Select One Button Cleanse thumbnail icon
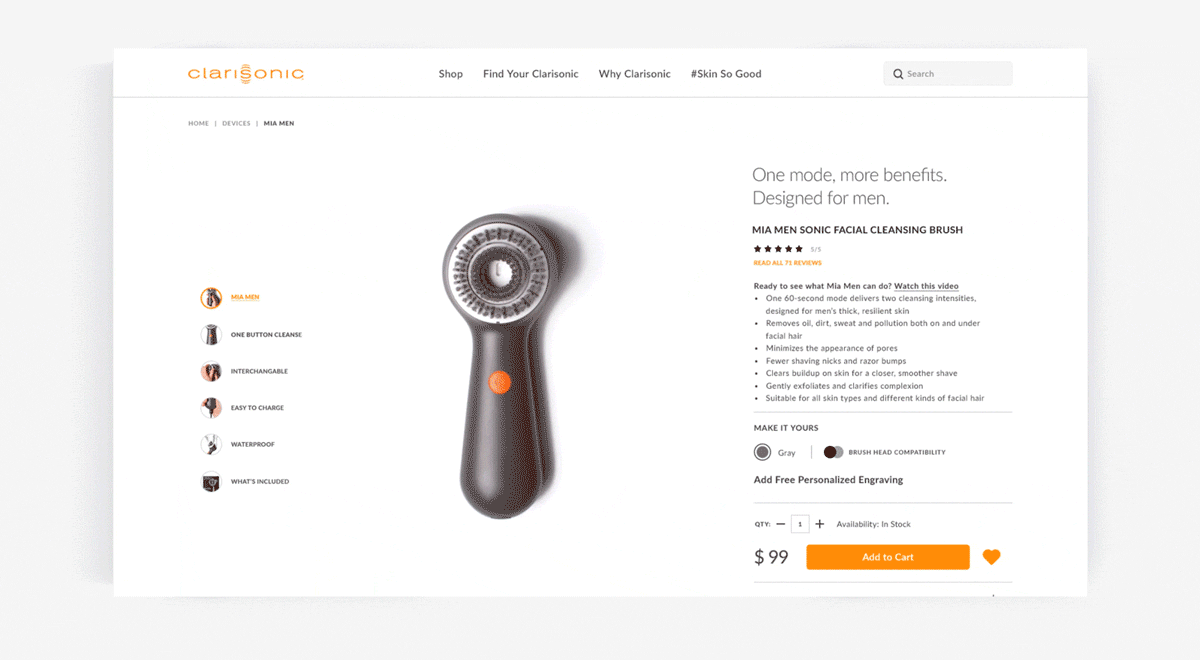 (x=211, y=334)
